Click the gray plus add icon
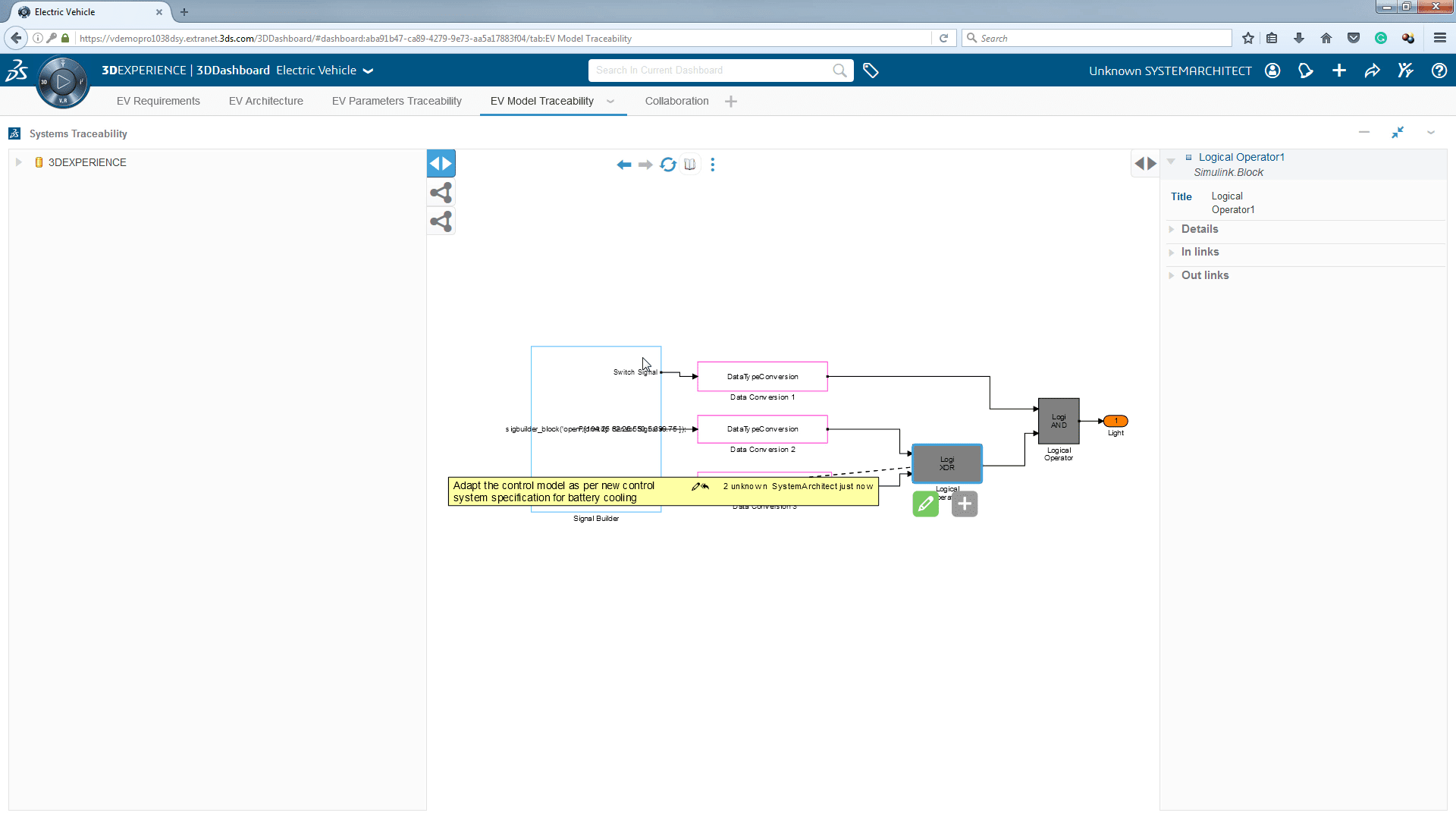1456x819 pixels. (964, 504)
